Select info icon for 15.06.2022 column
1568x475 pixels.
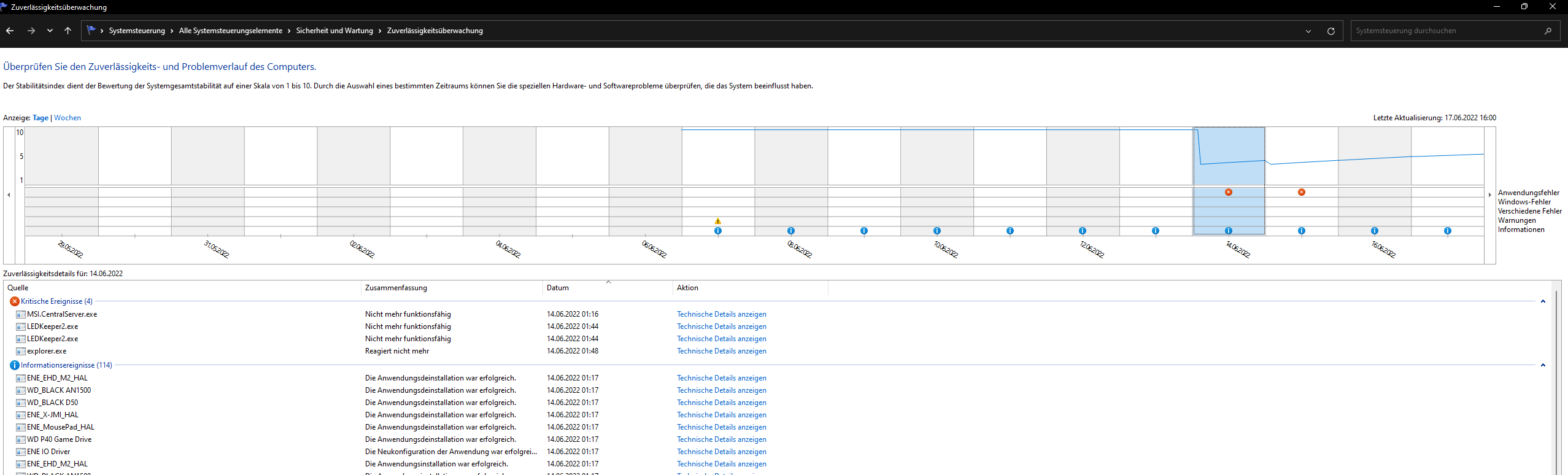(1302, 231)
